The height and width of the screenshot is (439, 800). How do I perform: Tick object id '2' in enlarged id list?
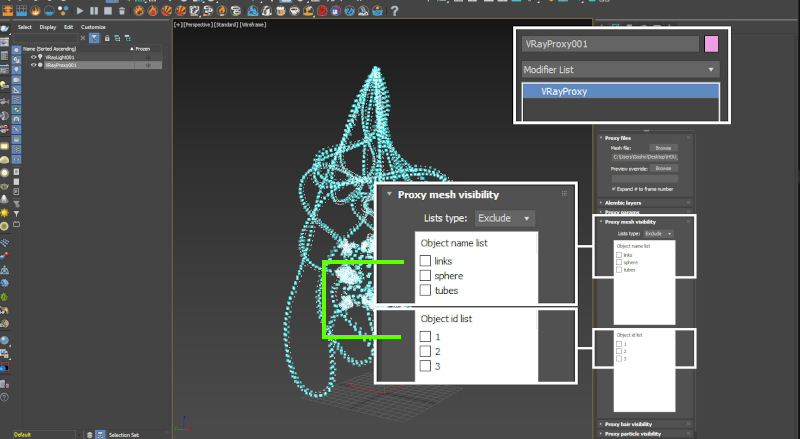[x=426, y=351]
